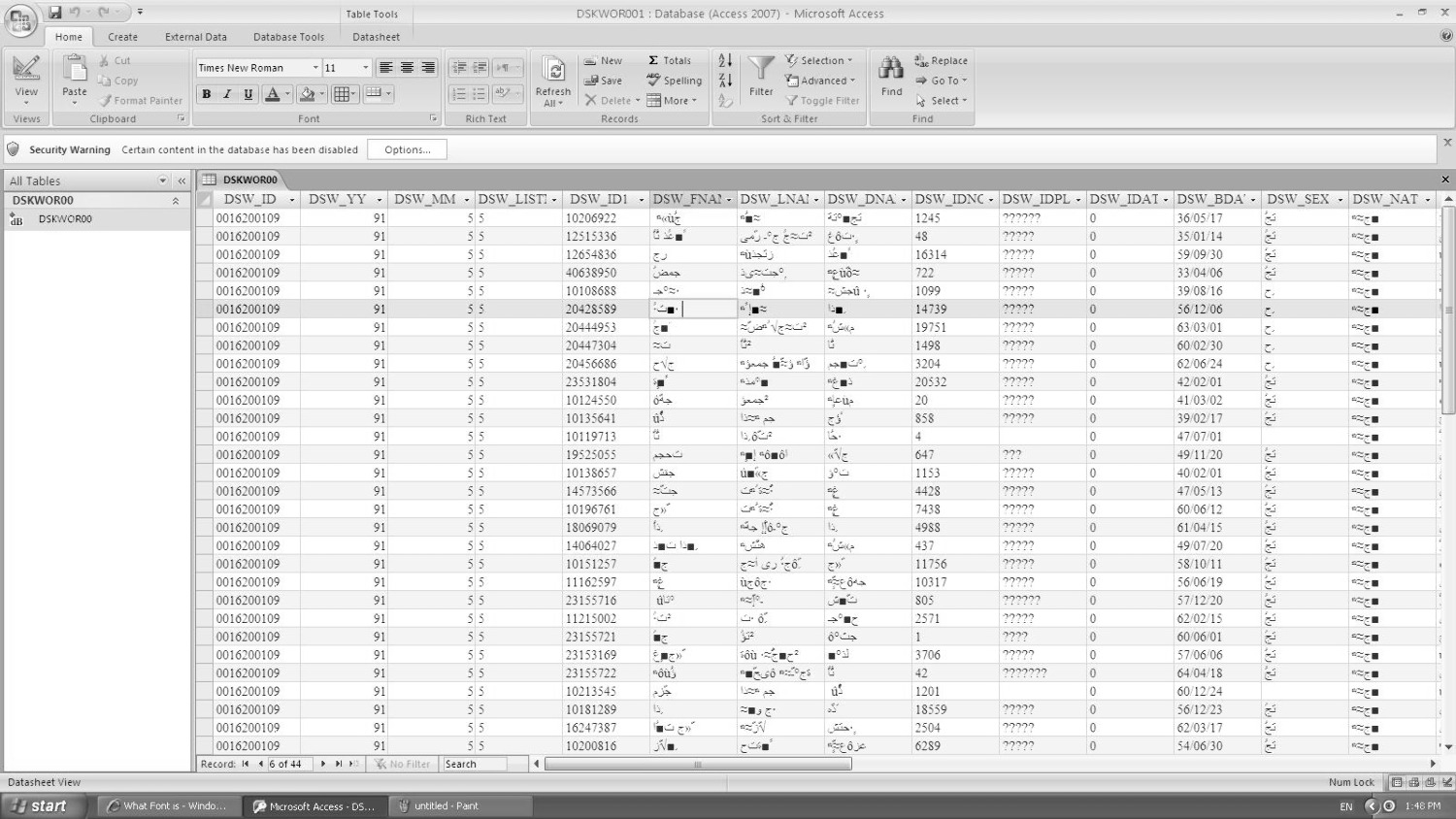Image resolution: width=1456 pixels, height=819 pixels.
Task: Run Spelling check on records
Action: (675, 81)
